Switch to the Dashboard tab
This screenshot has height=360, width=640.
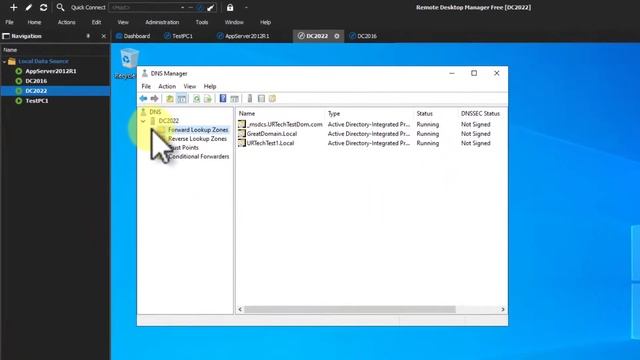(x=133, y=36)
